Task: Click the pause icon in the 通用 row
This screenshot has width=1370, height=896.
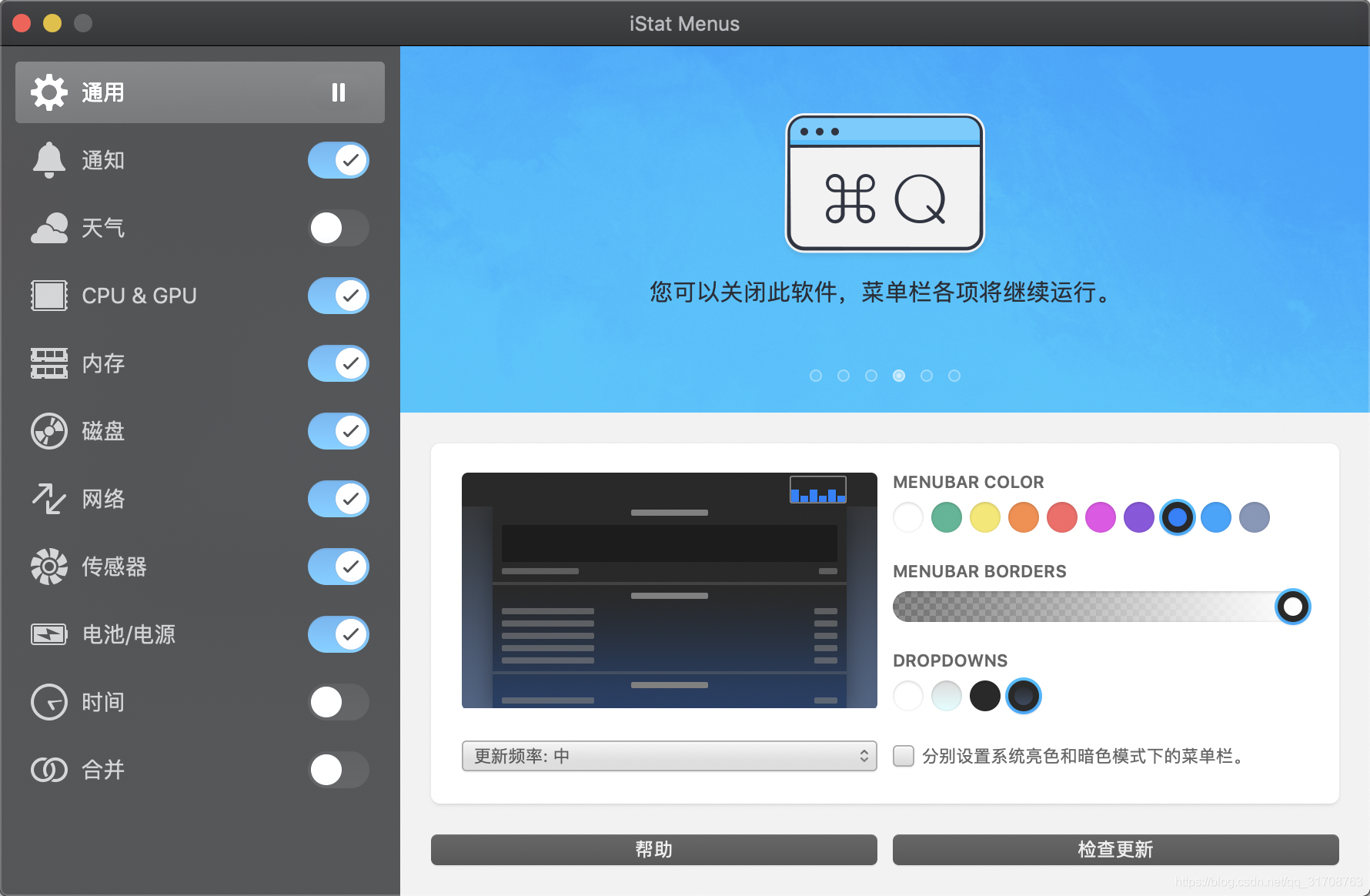Action: (339, 92)
